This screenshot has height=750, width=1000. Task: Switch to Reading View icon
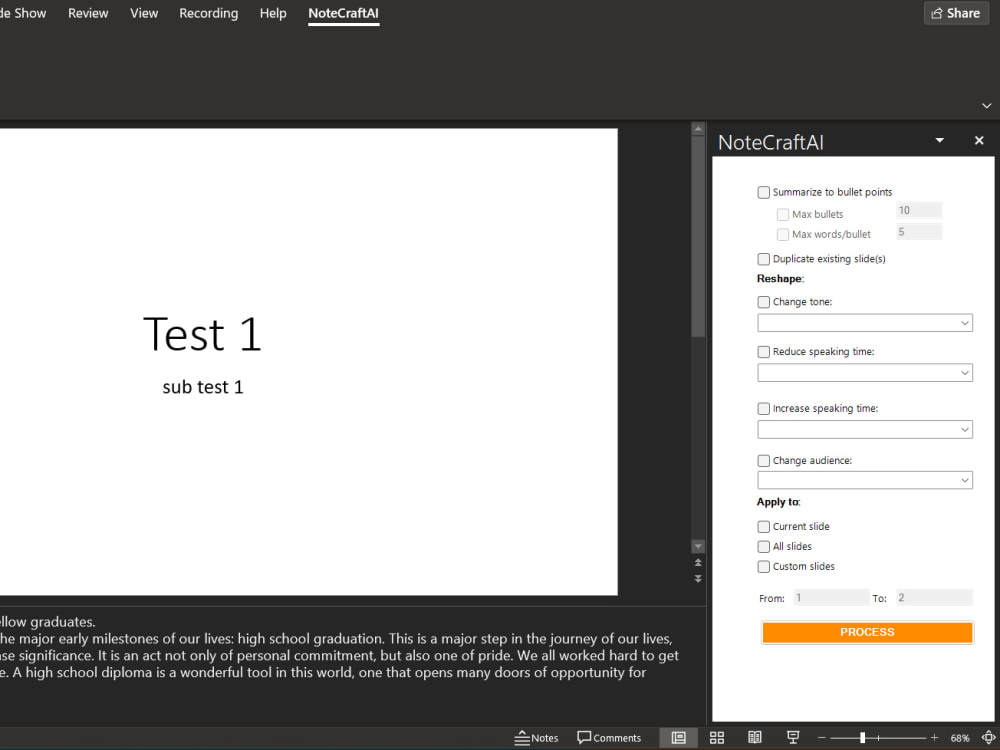point(754,738)
